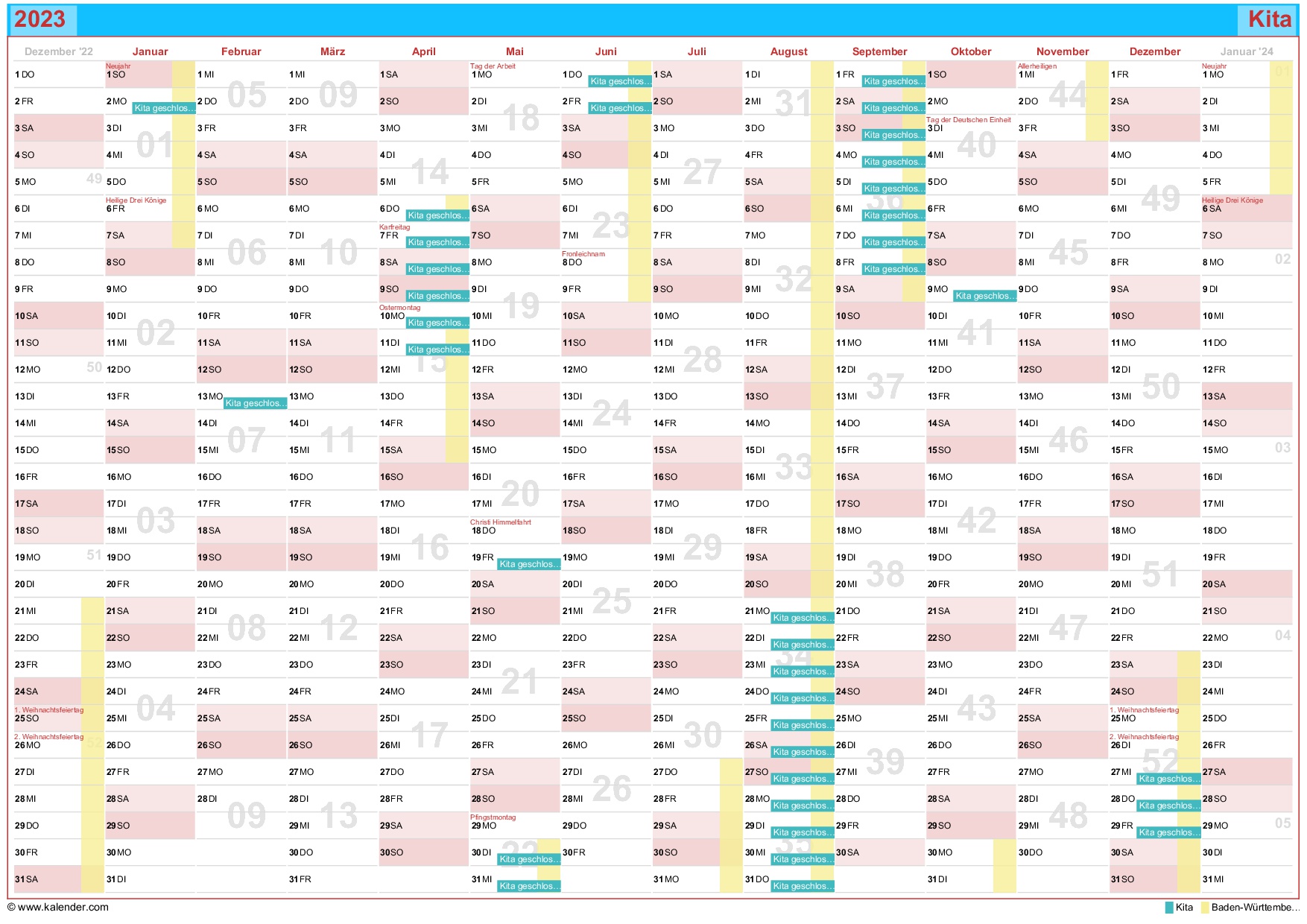The height and width of the screenshot is (924, 1307).
Task: Click the Kita geschlossen bar on 13 February
Action: coord(256,403)
